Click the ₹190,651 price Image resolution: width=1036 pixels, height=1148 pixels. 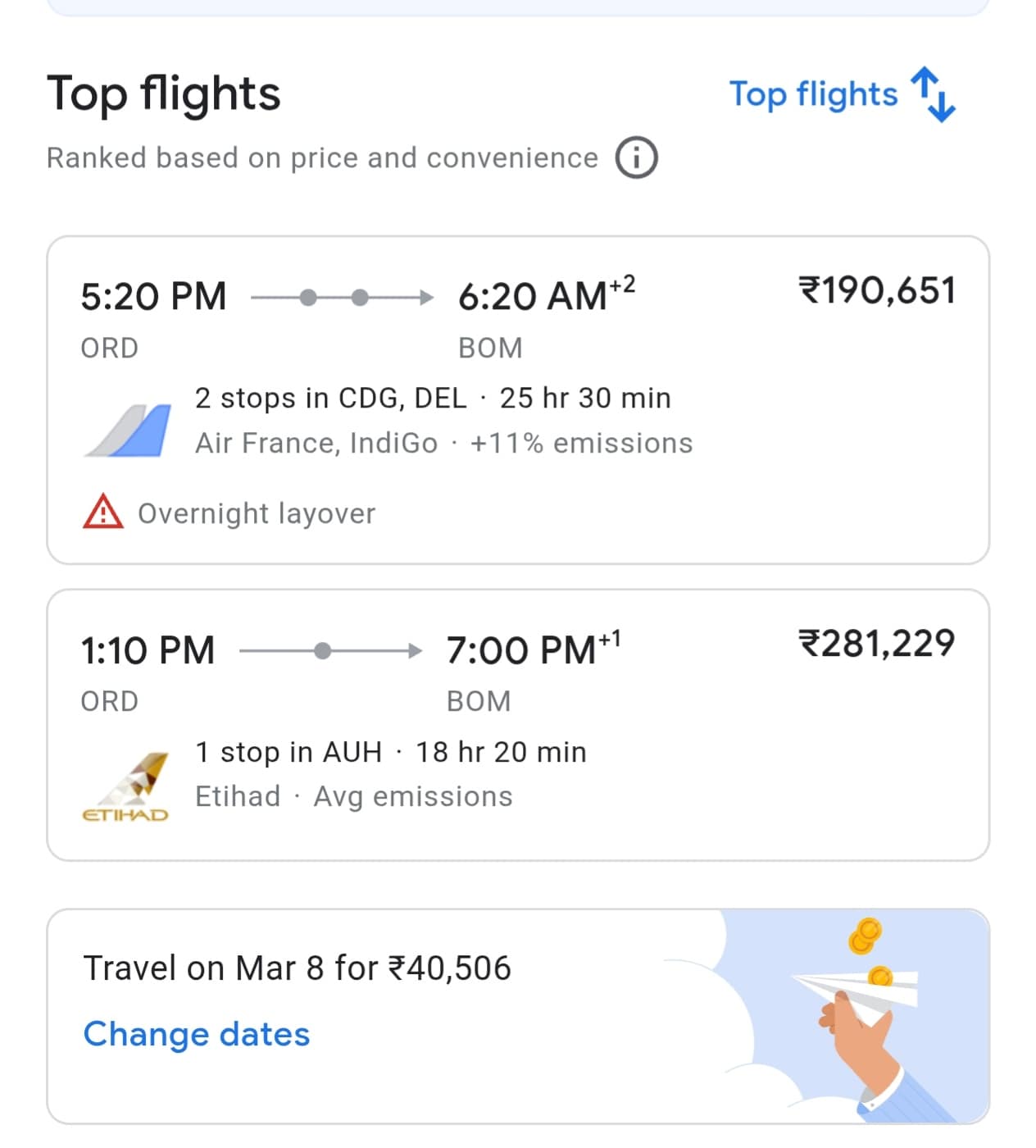tap(877, 291)
